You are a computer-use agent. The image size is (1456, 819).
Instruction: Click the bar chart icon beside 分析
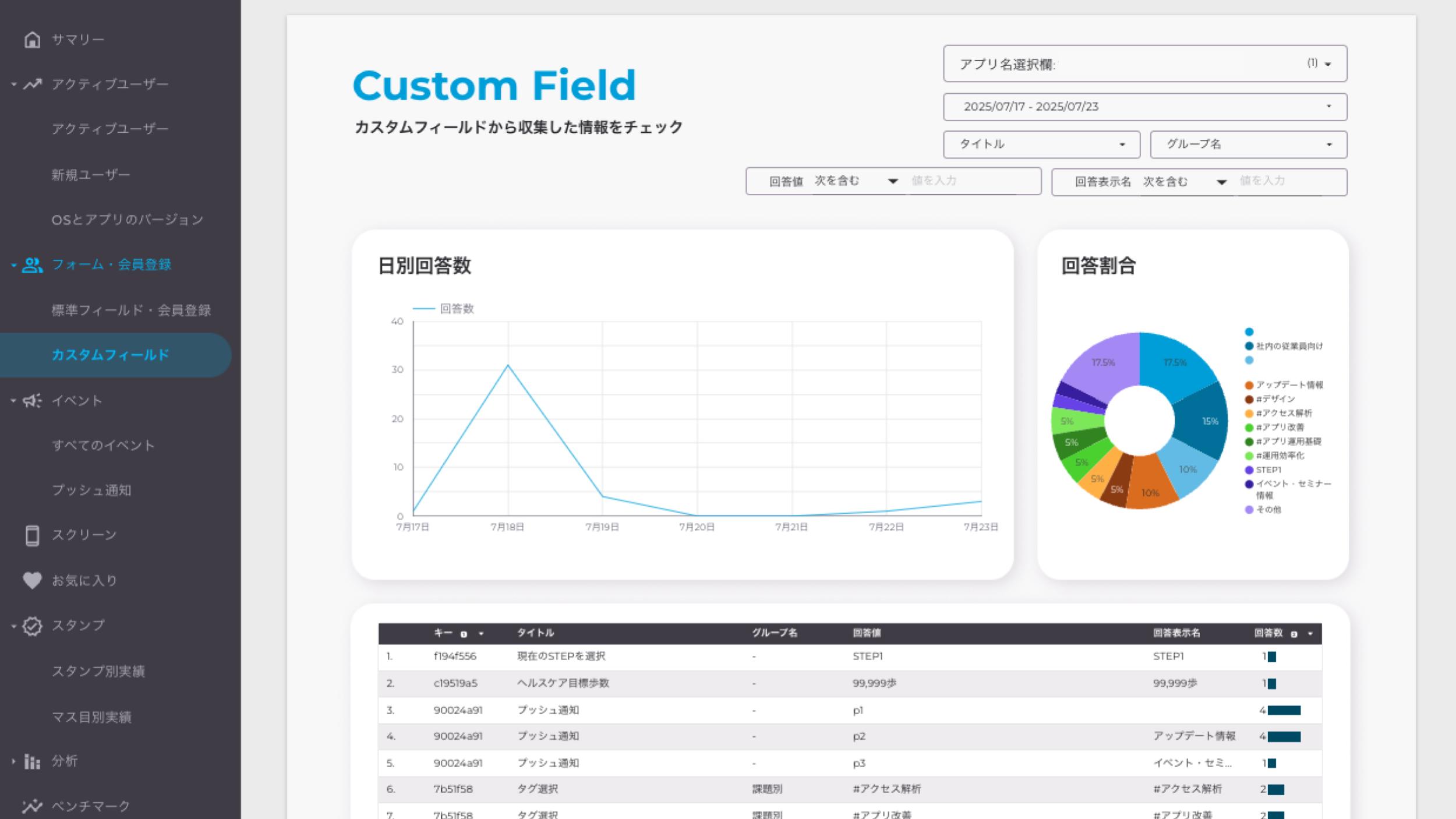tap(33, 761)
